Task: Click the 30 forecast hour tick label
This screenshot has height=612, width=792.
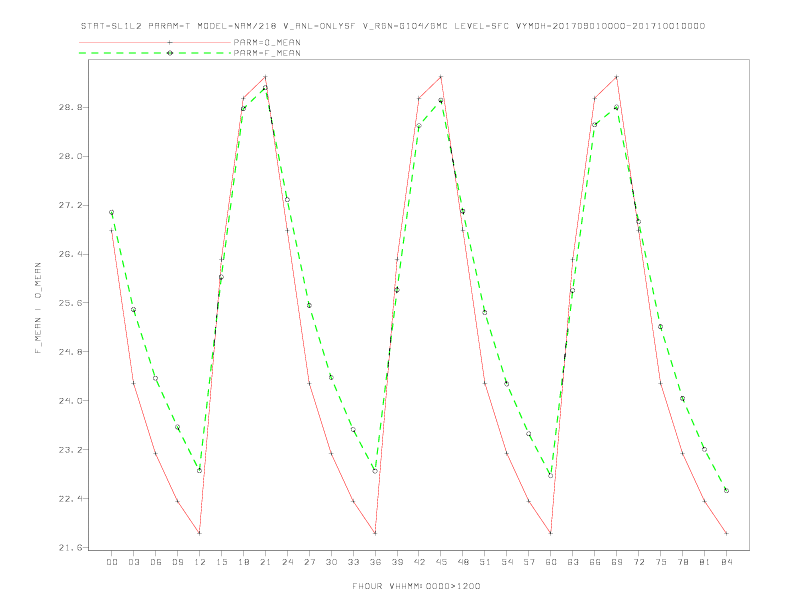Action: tap(331, 562)
